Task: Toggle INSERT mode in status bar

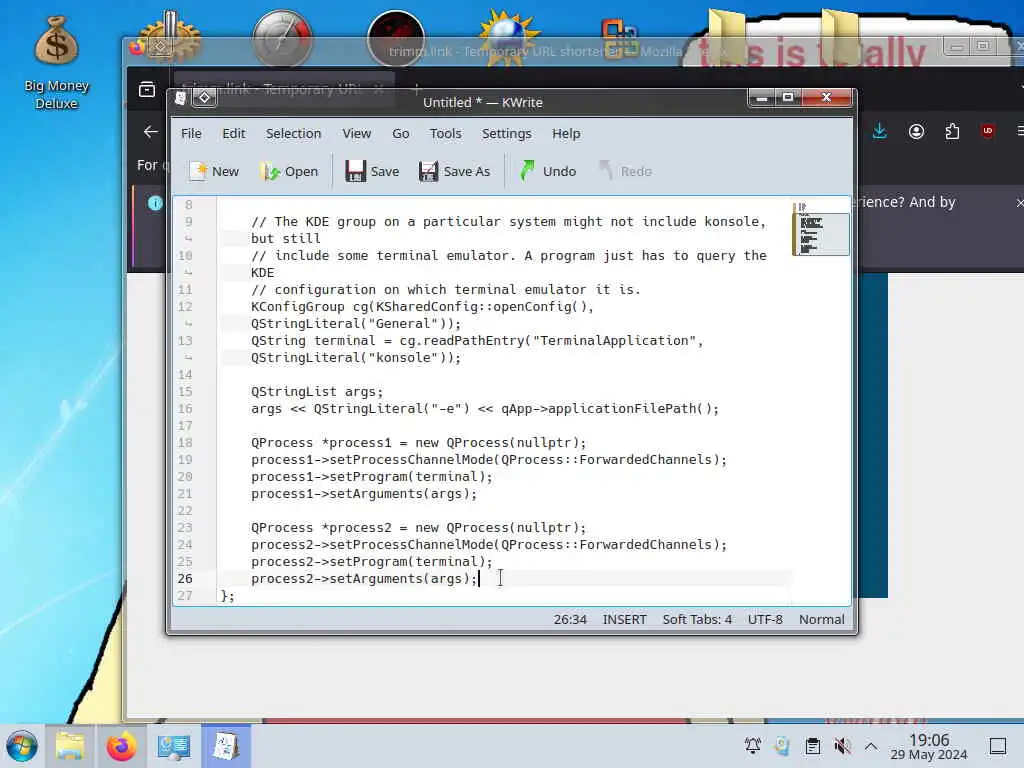Action: click(x=624, y=619)
